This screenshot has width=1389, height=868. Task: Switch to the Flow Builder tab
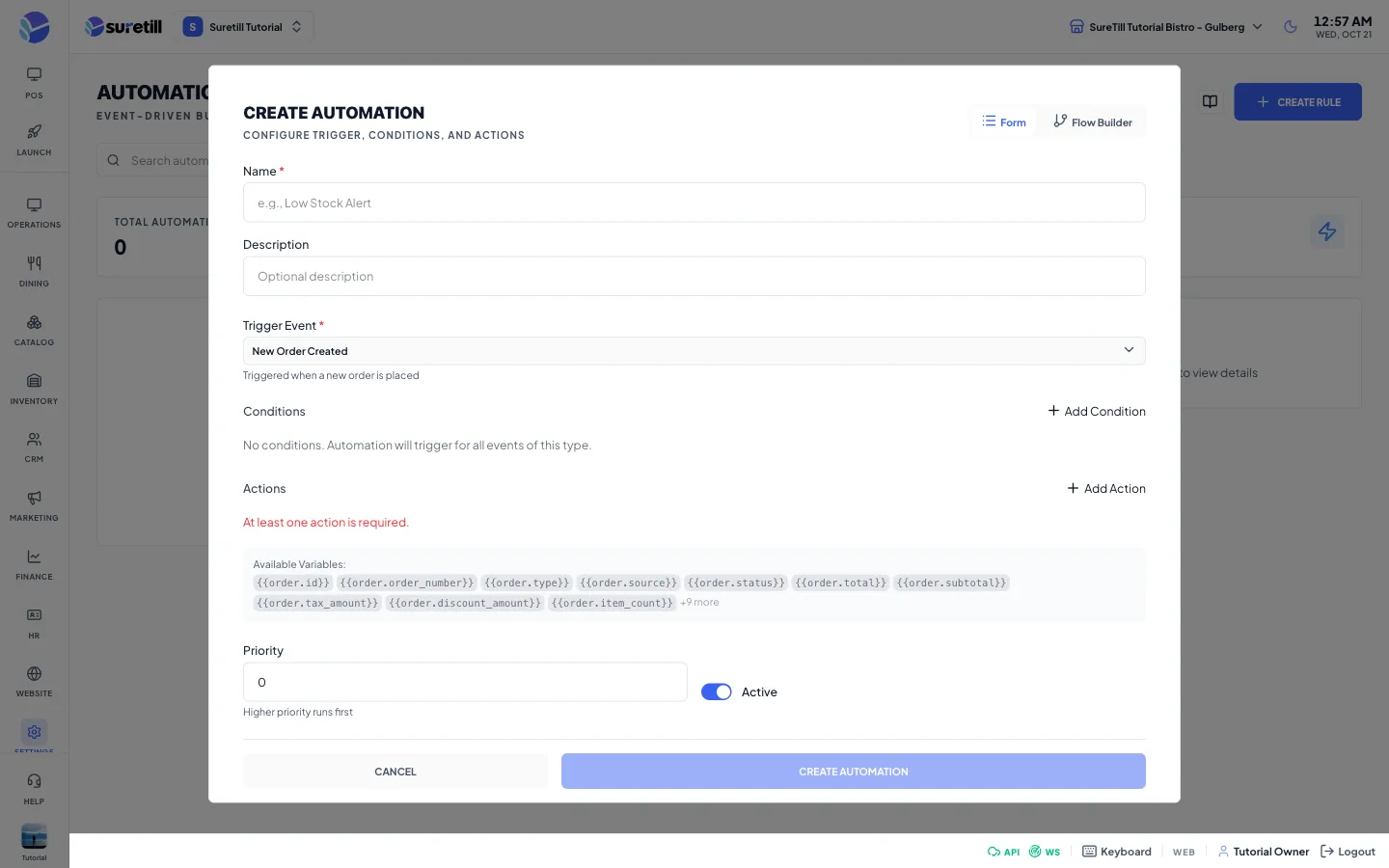coord(1092,122)
